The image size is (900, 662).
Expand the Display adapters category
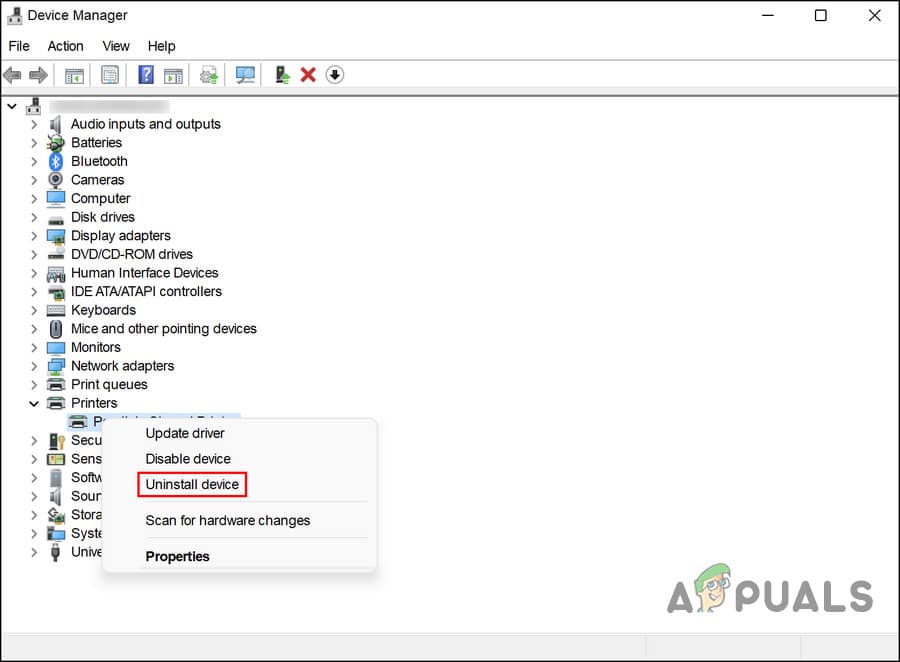pyautogui.click(x=34, y=235)
